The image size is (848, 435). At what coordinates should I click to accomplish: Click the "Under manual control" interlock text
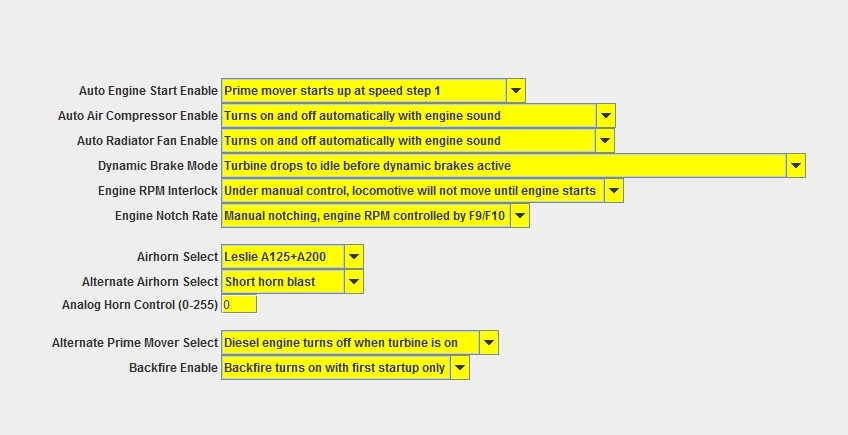click(x=412, y=191)
